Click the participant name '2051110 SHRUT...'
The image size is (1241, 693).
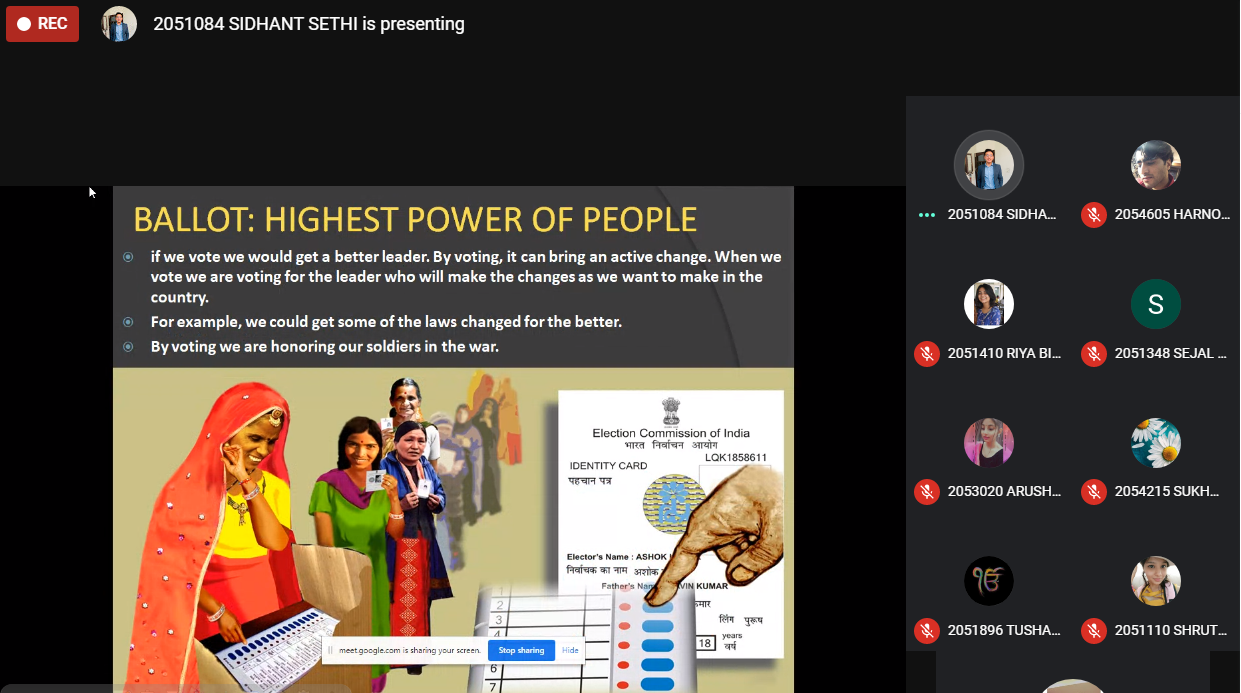tap(1171, 630)
